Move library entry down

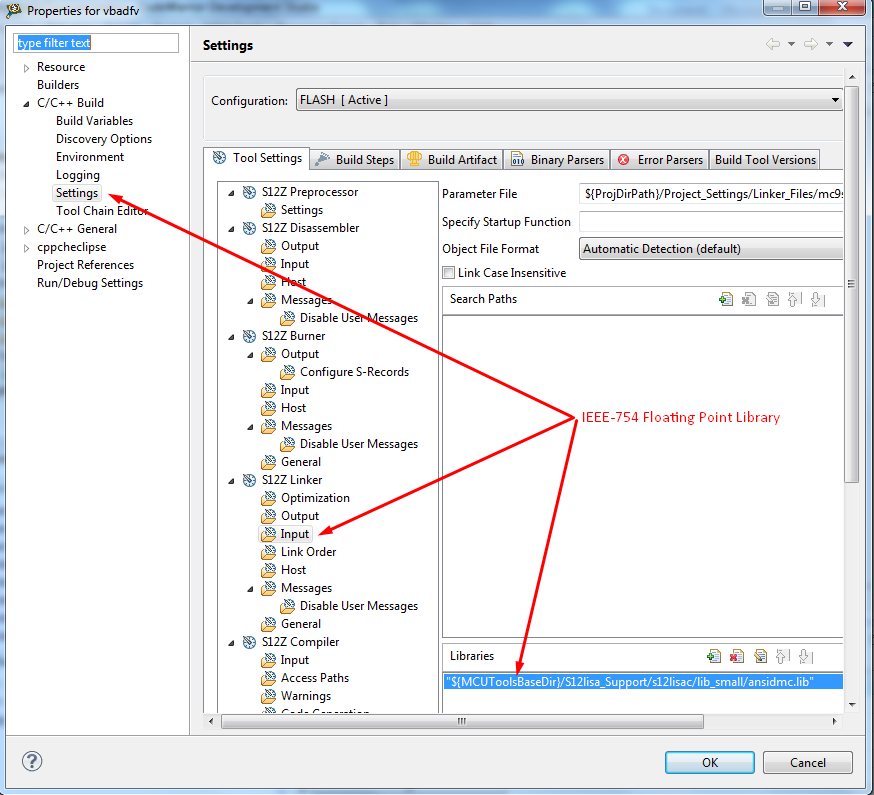click(x=806, y=656)
